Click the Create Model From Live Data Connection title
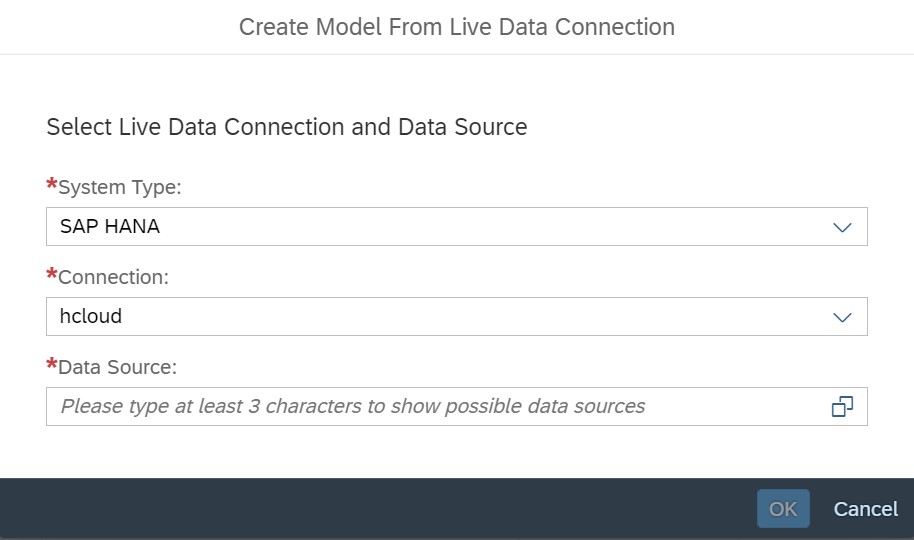 (457, 27)
